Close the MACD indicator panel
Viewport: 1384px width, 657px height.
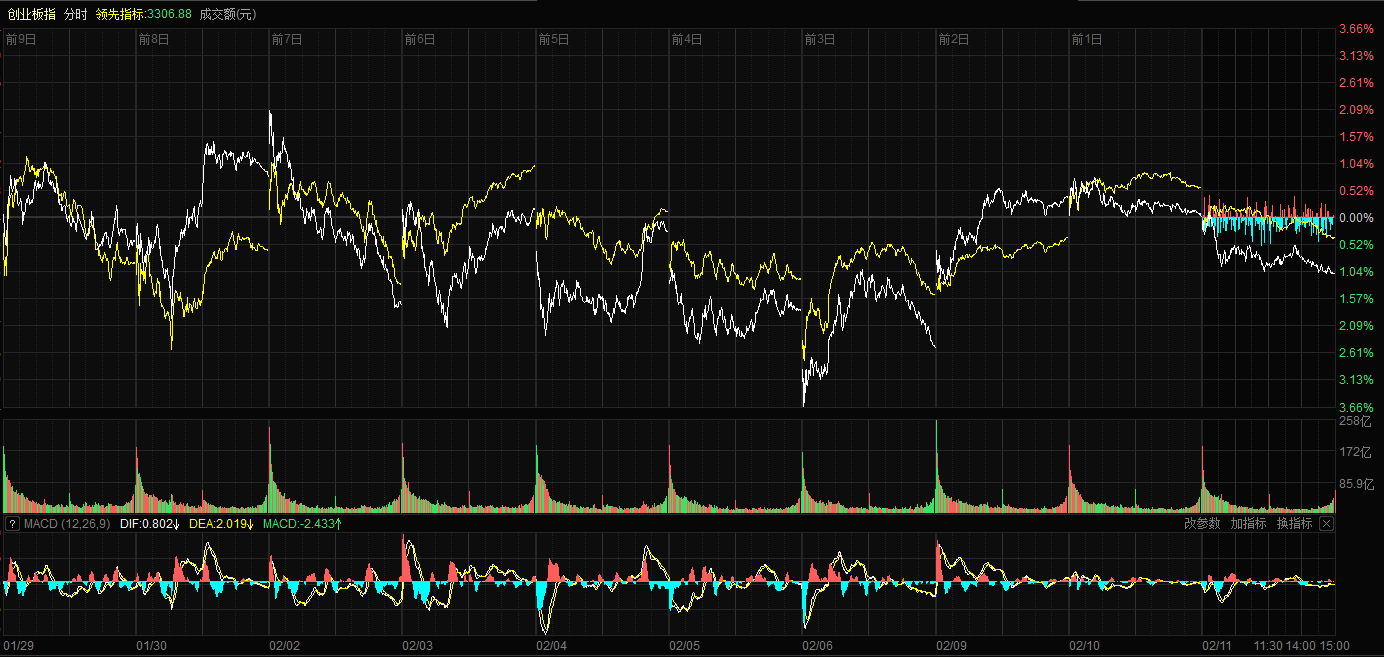(x=1326, y=523)
